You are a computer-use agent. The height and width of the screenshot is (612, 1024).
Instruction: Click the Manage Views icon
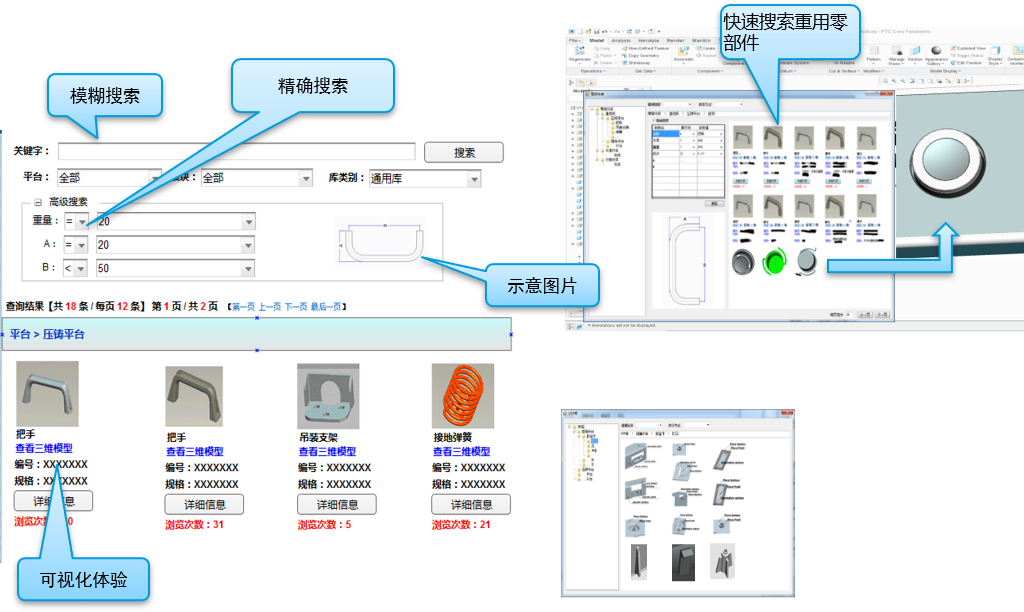point(896,51)
